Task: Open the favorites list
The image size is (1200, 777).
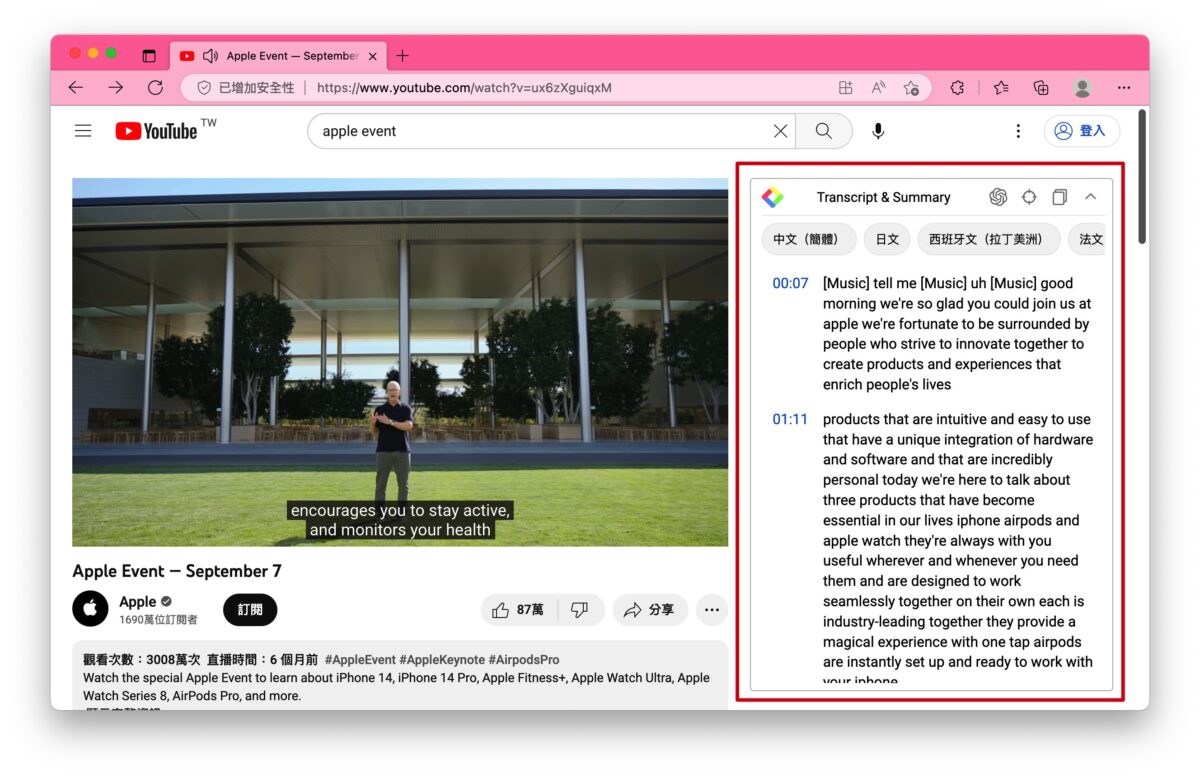Action: 1001,88
